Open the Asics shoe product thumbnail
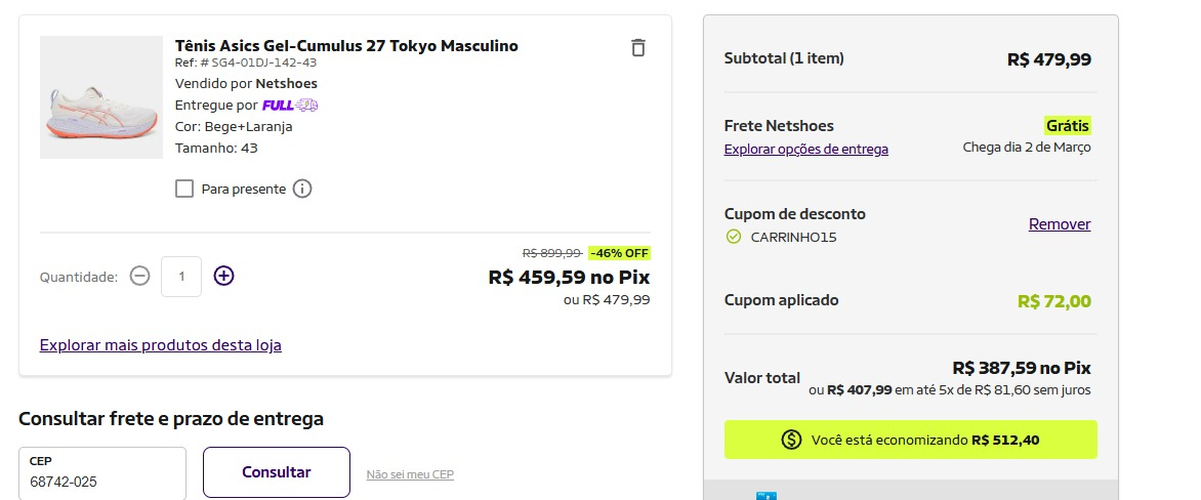 101,97
